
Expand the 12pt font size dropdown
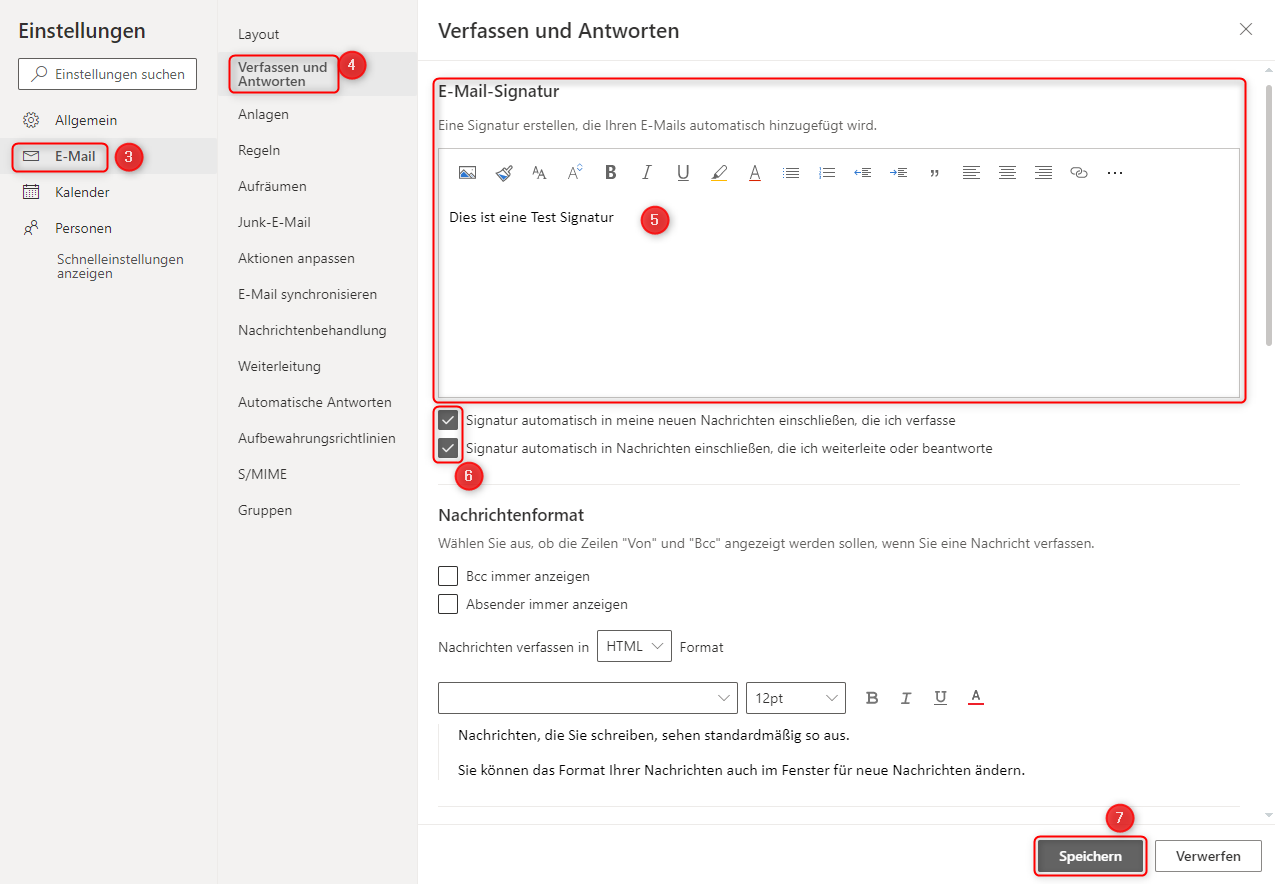795,698
